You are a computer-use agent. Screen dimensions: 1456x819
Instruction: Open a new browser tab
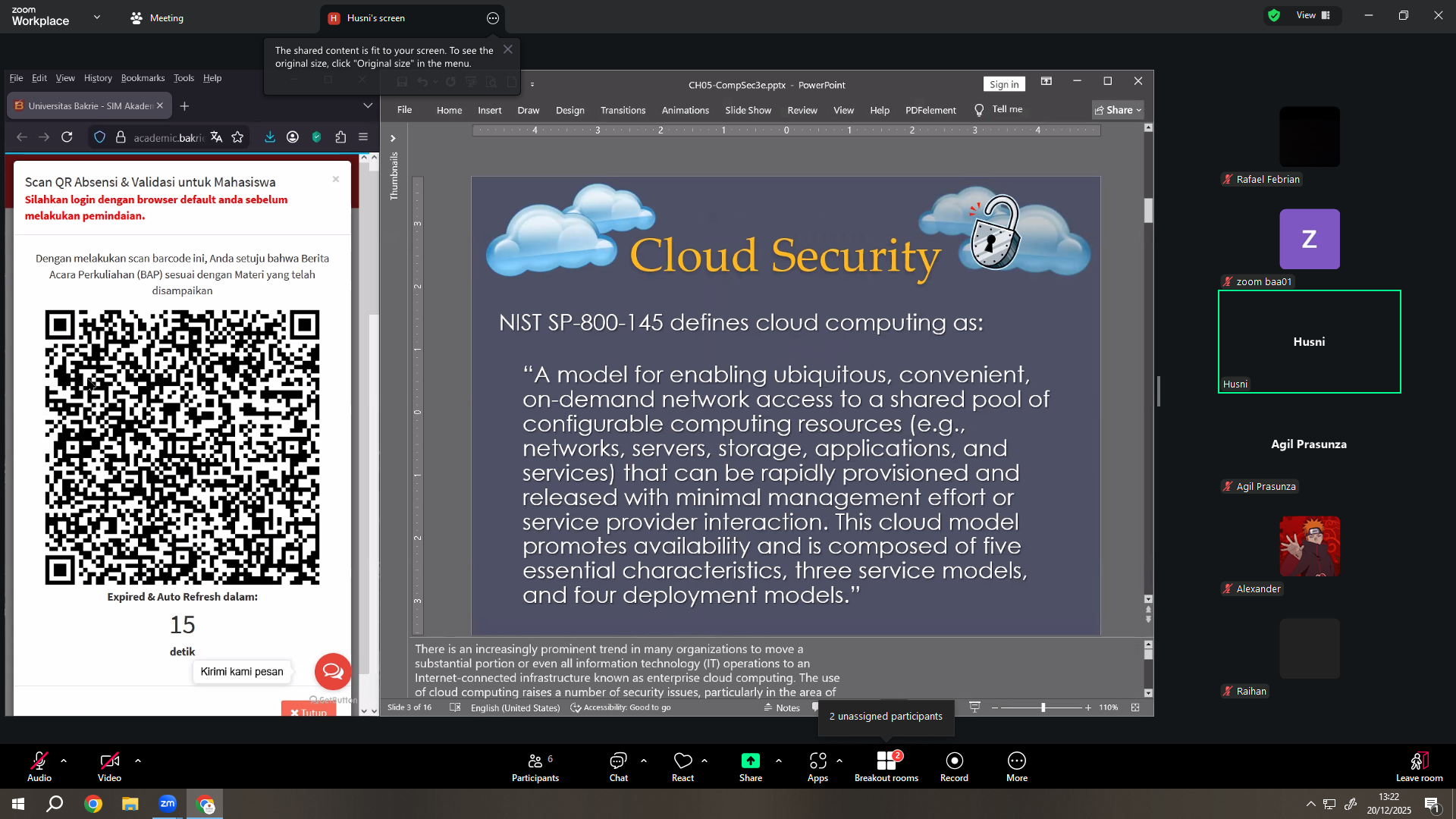coord(184,106)
